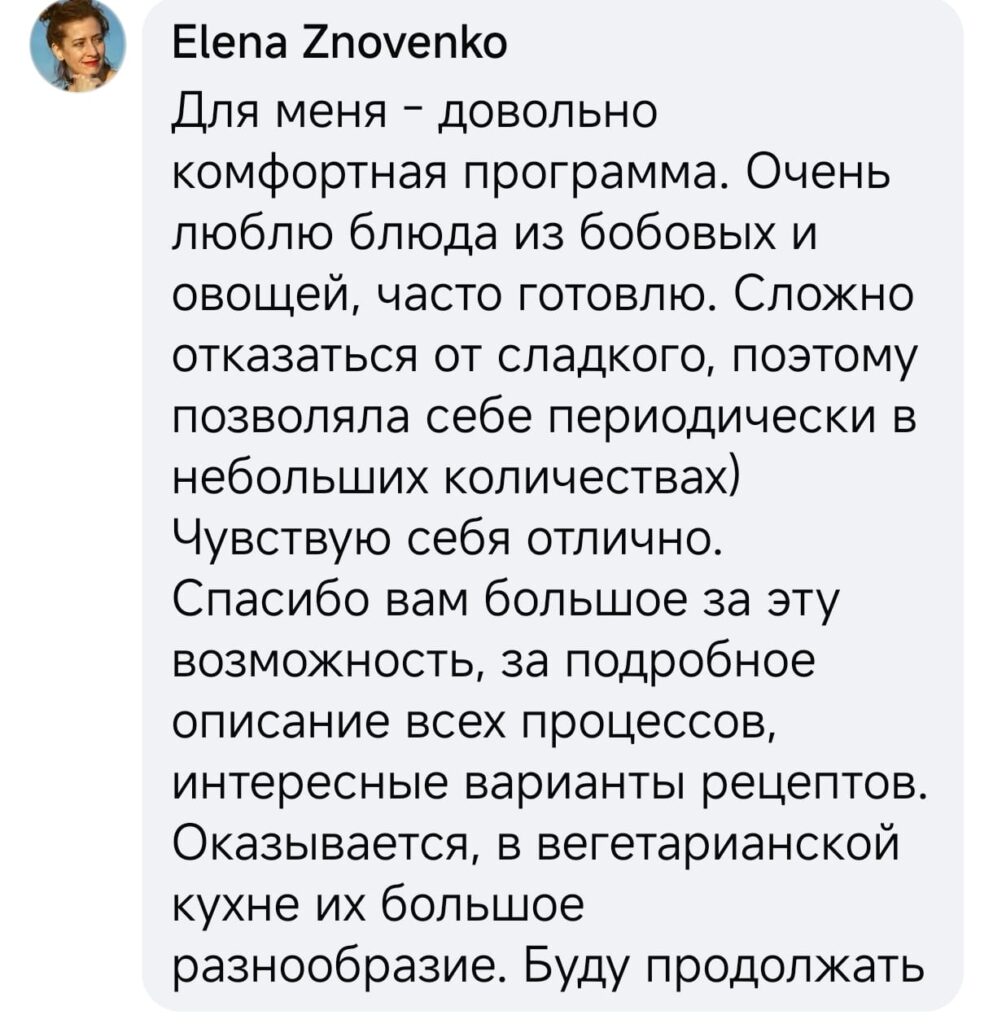
Task: Click the line «Спасибо вам большое за эту»
Action: [x=505, y=601]
